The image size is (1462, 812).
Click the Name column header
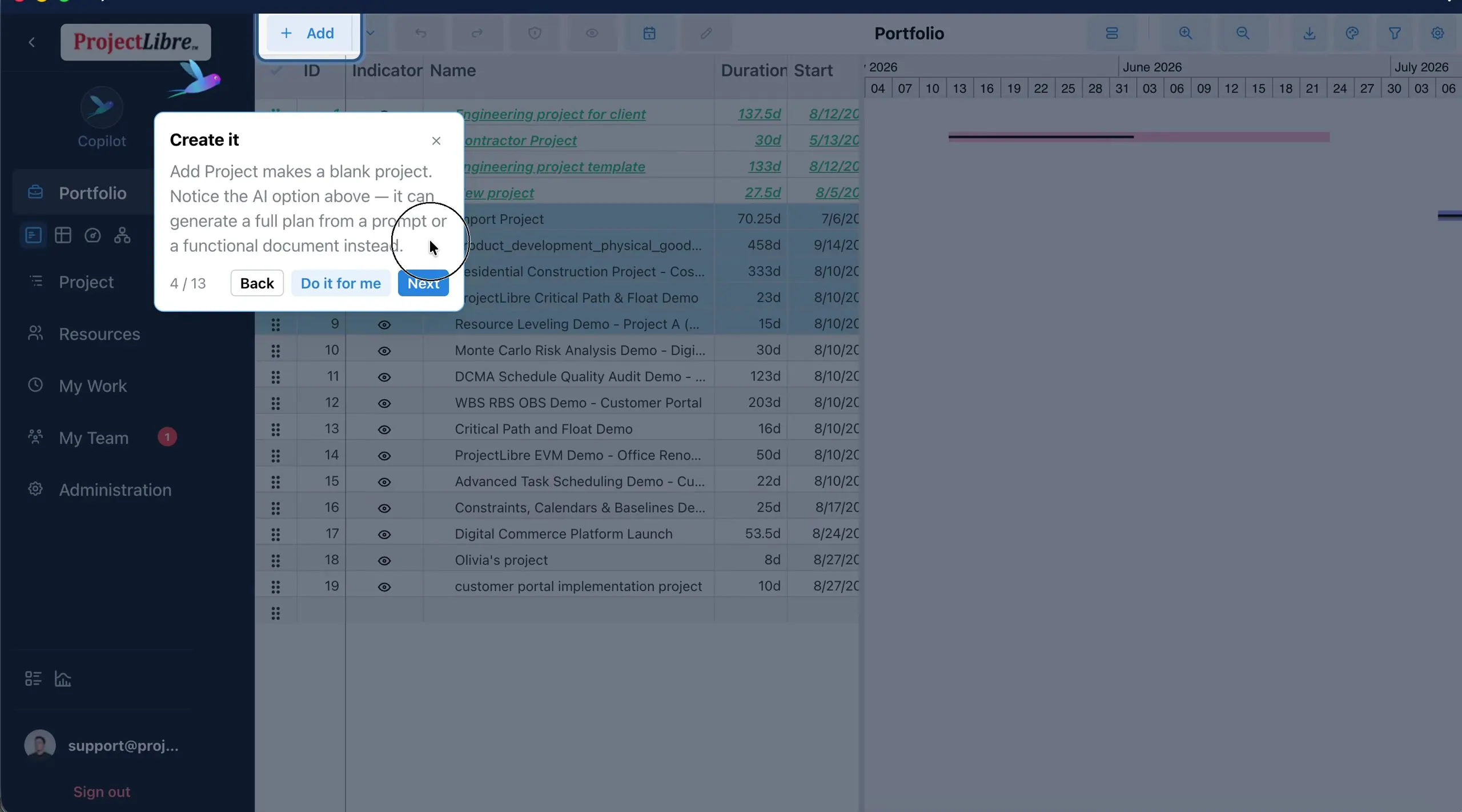click(569, 70)
